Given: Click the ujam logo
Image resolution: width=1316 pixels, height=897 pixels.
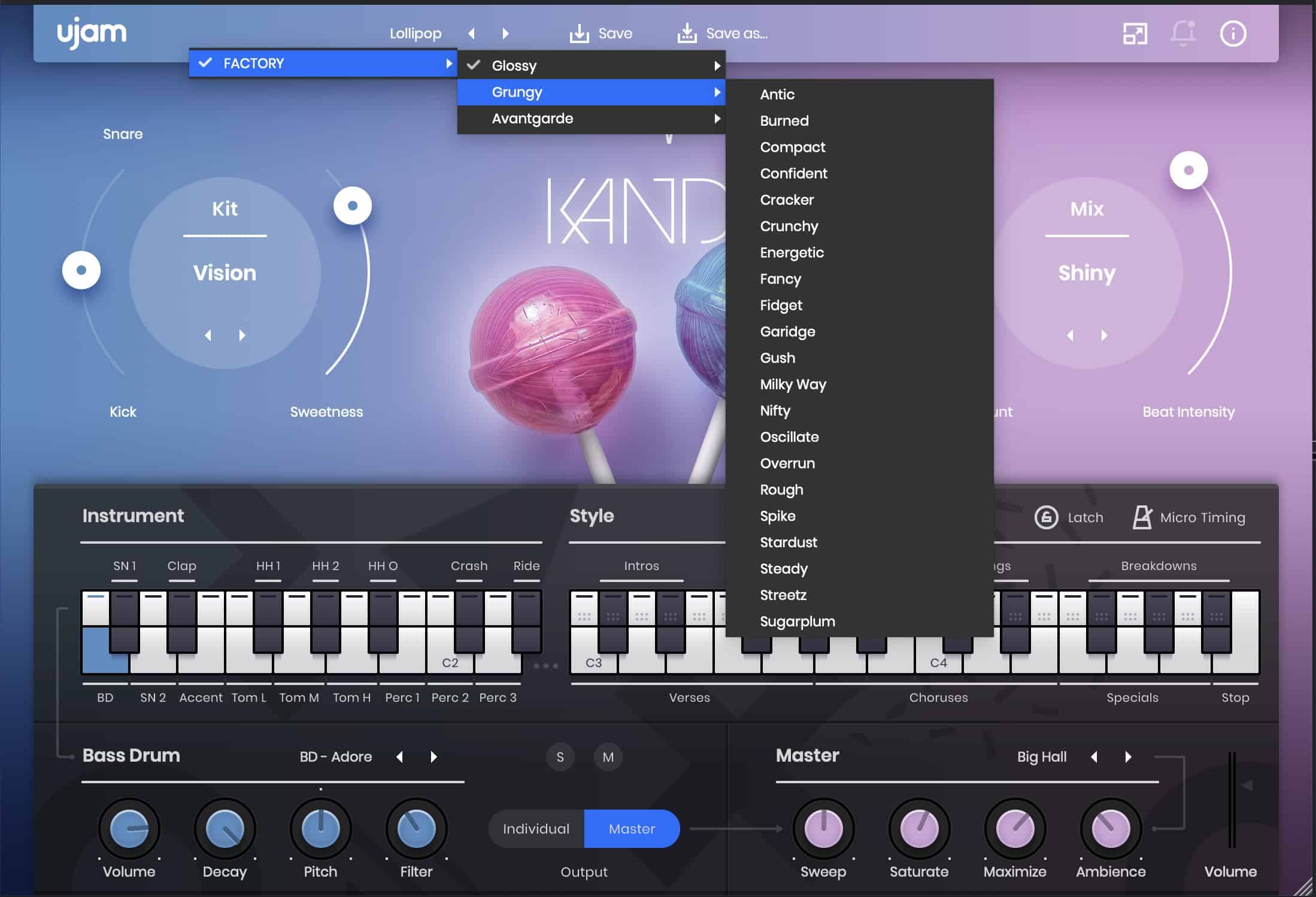Looking at the screenshot, I should pos(92,34).
